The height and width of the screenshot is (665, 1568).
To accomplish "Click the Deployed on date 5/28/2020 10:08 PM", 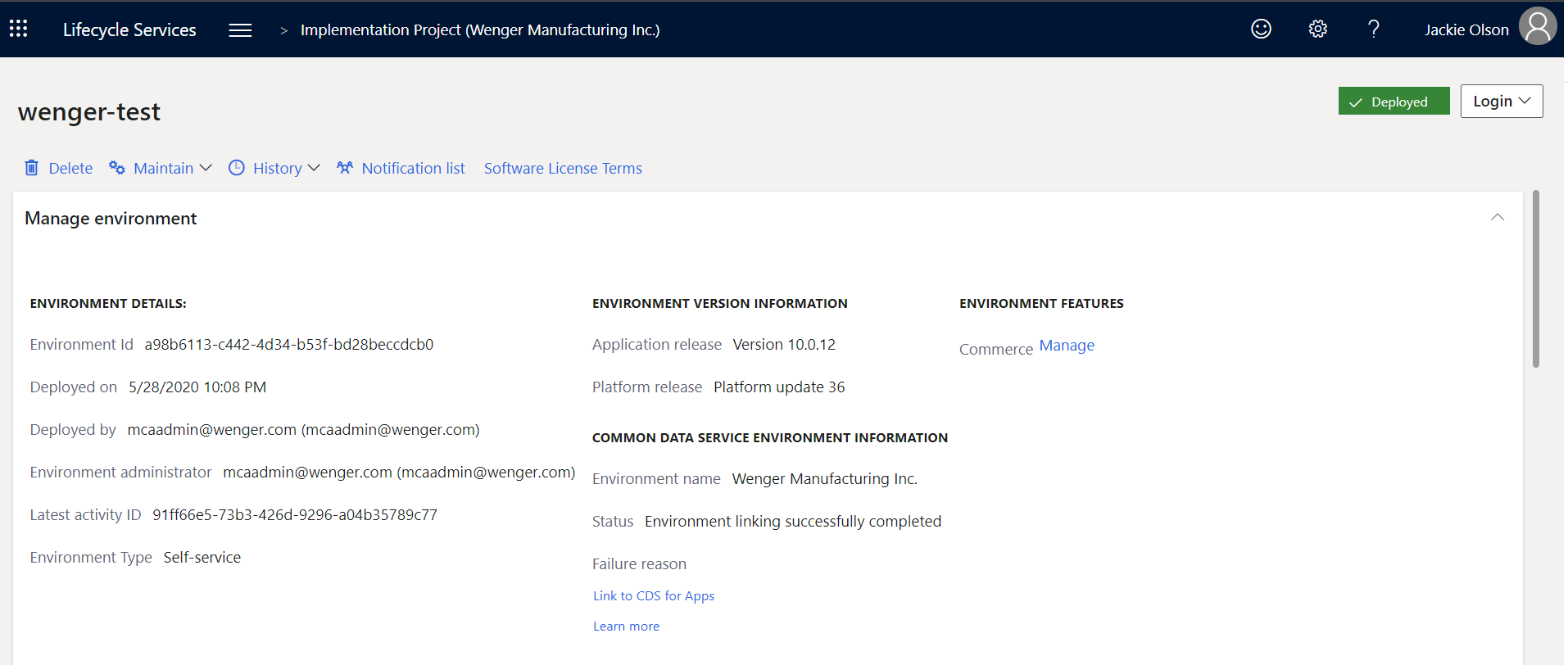I will tap(197, 387).
